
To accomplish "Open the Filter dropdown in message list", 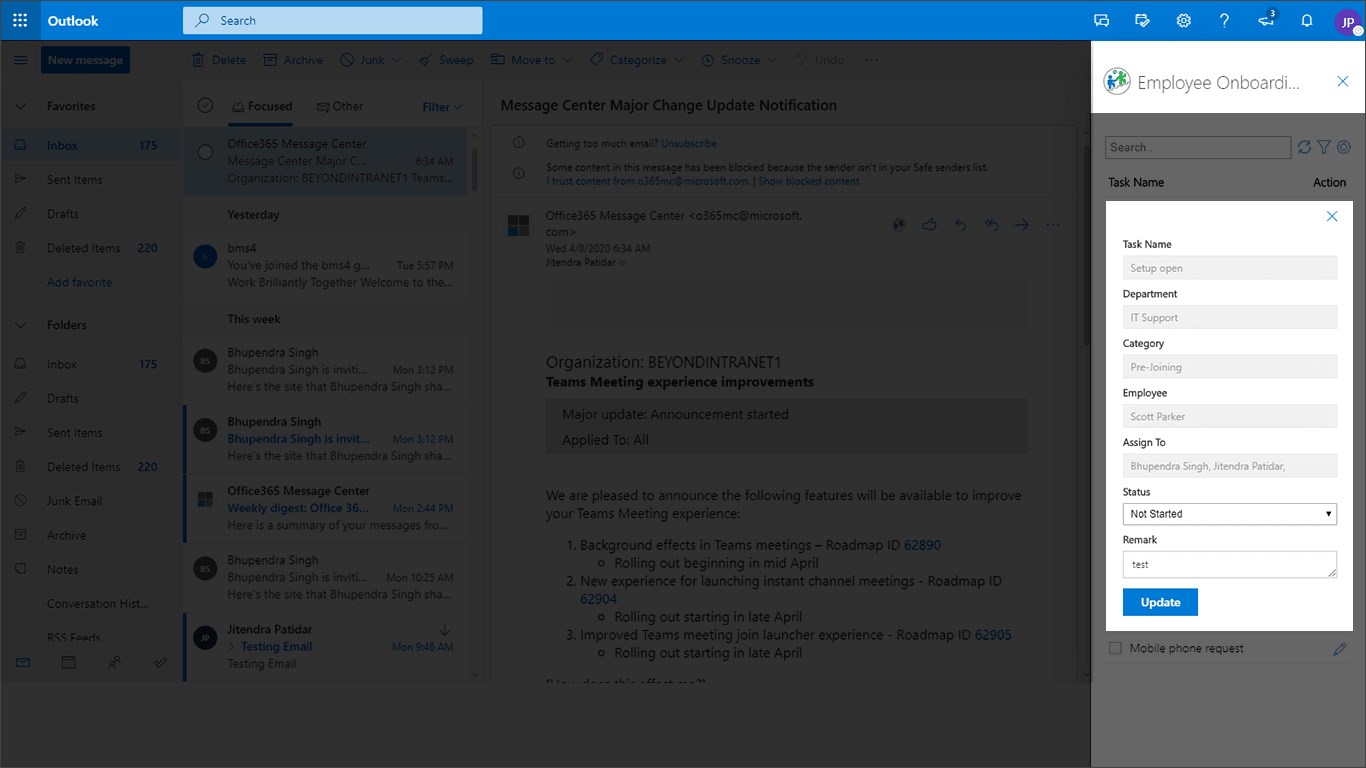I will pyautogui.click(x=442, y=107).
